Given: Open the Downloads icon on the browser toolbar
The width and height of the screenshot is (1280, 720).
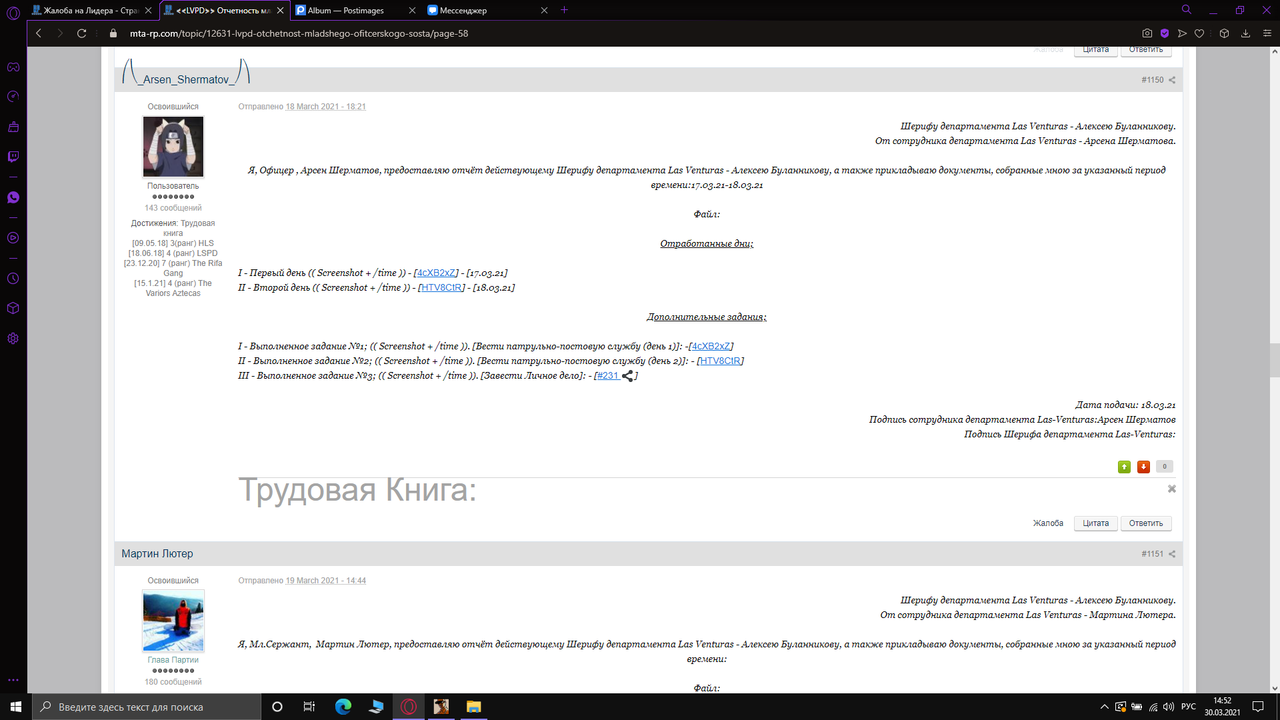Looking at the screenshot, I should [1246, 33].
